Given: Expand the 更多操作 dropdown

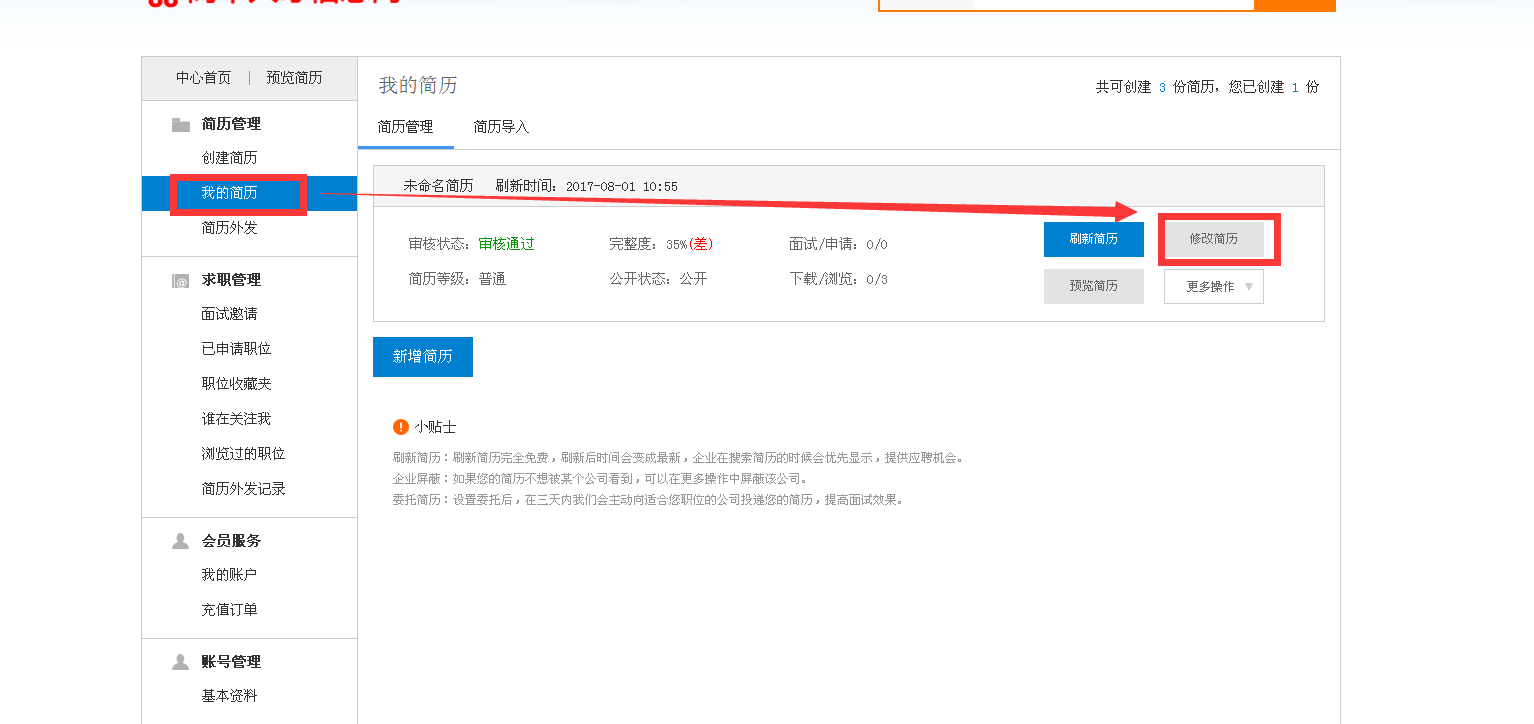Looking at the screenshot, I should [1213, 286].
